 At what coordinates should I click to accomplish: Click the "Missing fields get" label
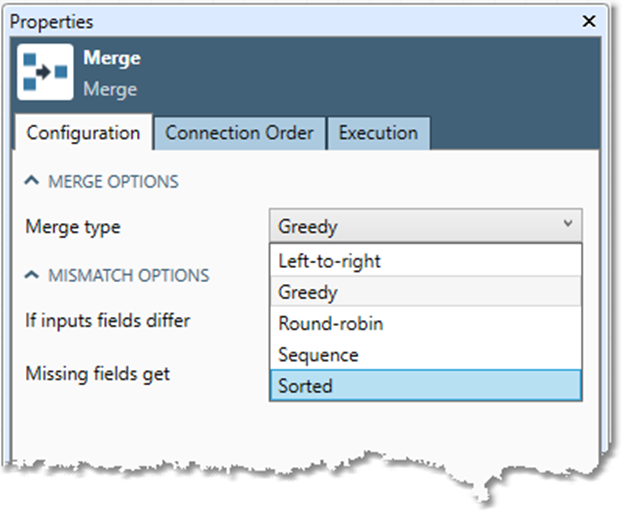[97, 374]
